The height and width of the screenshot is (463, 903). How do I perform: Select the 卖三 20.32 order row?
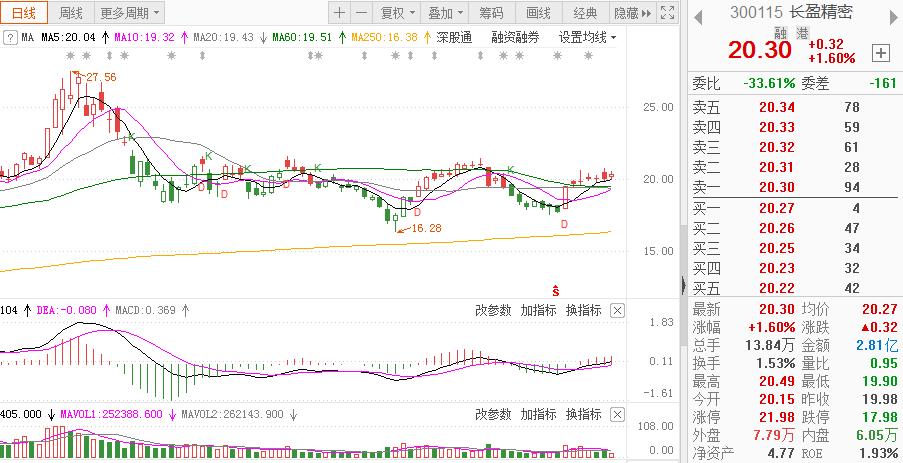click(795, 147)
